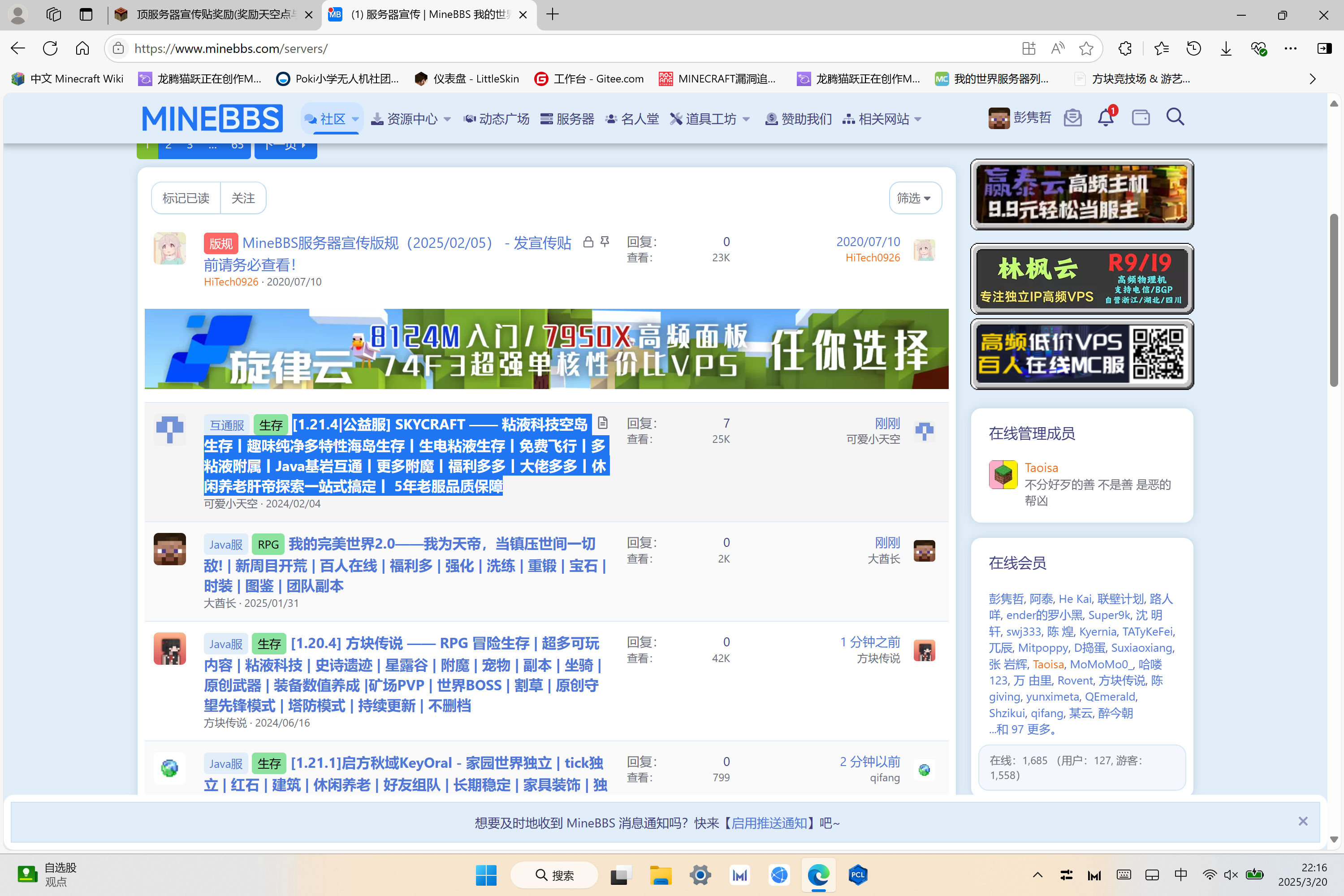
Task: Show hidden system tray icons chevron
Action: 1037,875
